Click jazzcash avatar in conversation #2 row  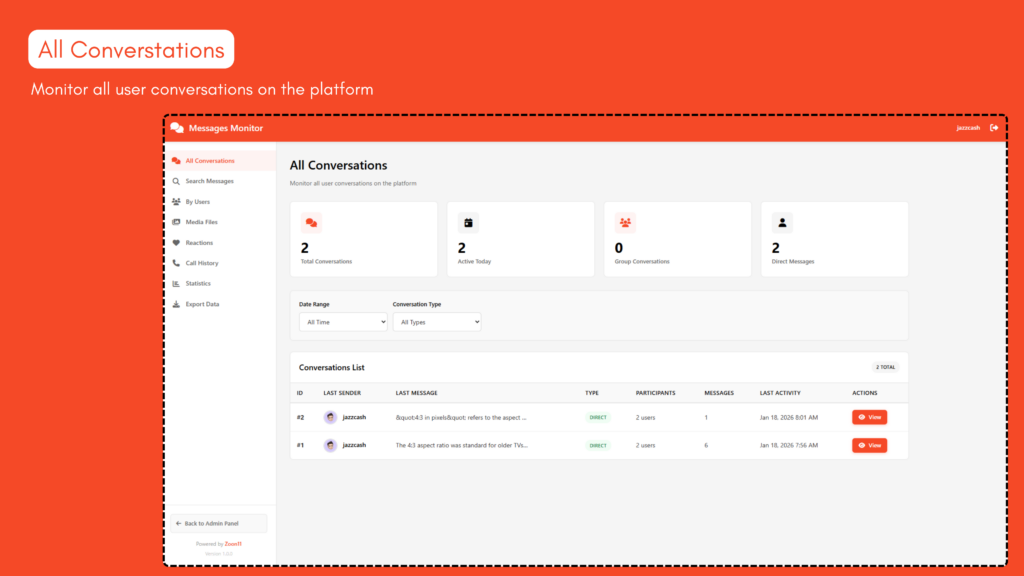(330, 417)
